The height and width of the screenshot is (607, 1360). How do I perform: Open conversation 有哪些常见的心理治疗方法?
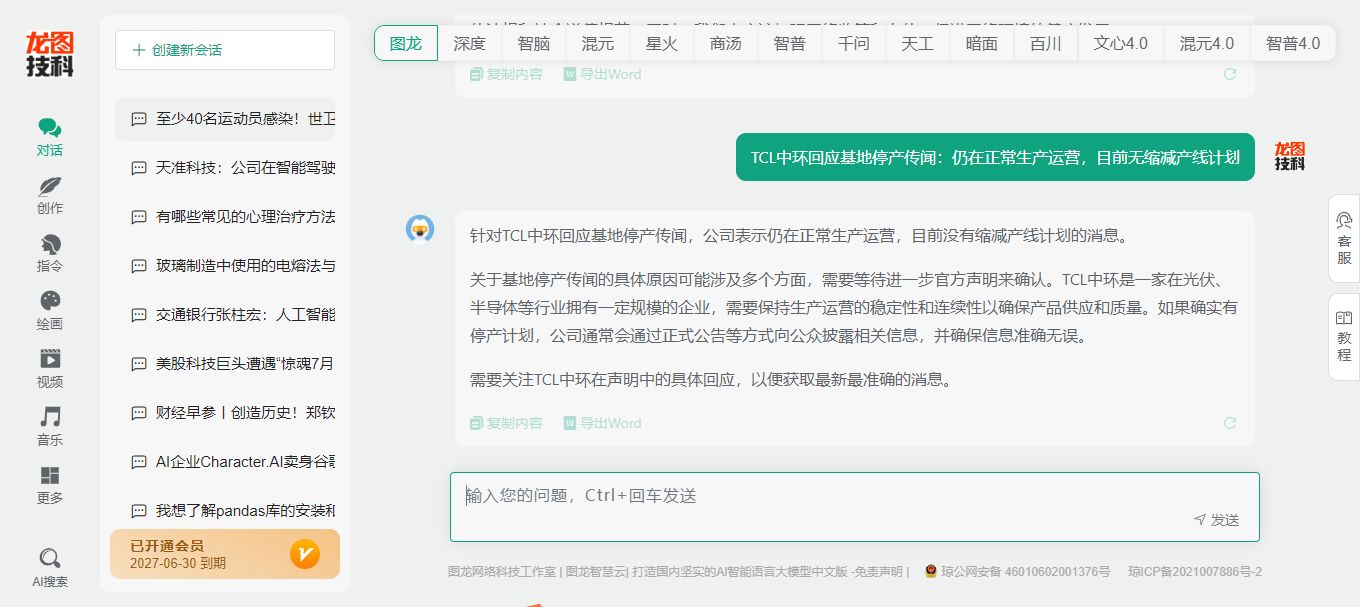click(225, 217)
